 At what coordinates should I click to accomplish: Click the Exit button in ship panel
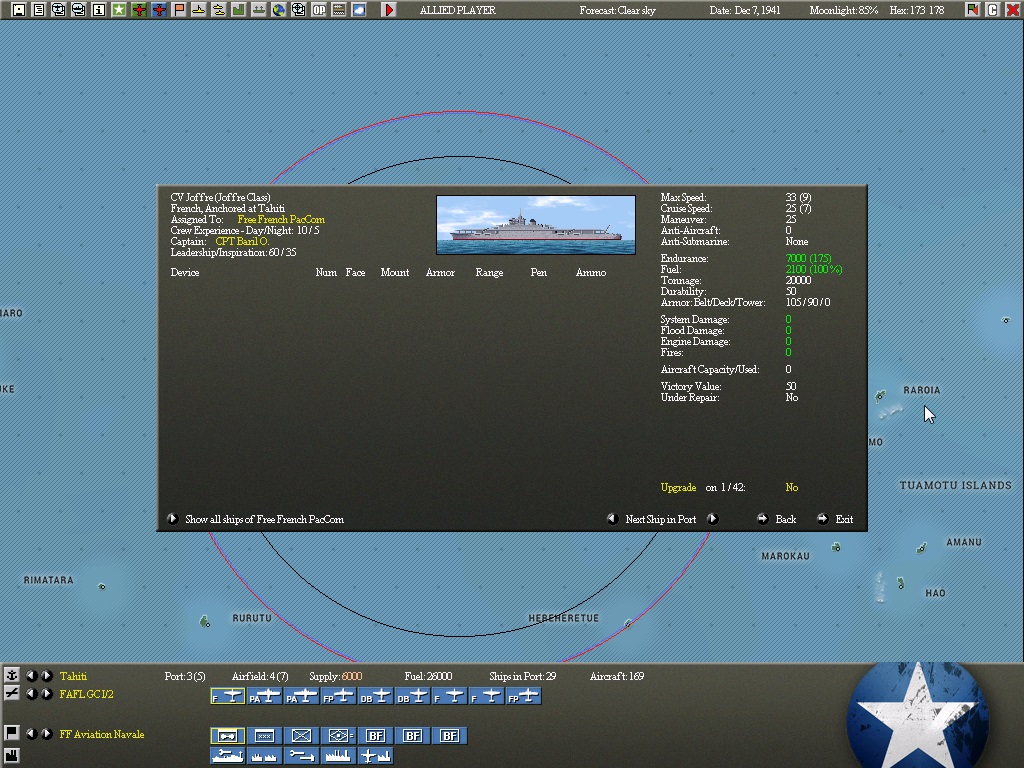[835, 519]
